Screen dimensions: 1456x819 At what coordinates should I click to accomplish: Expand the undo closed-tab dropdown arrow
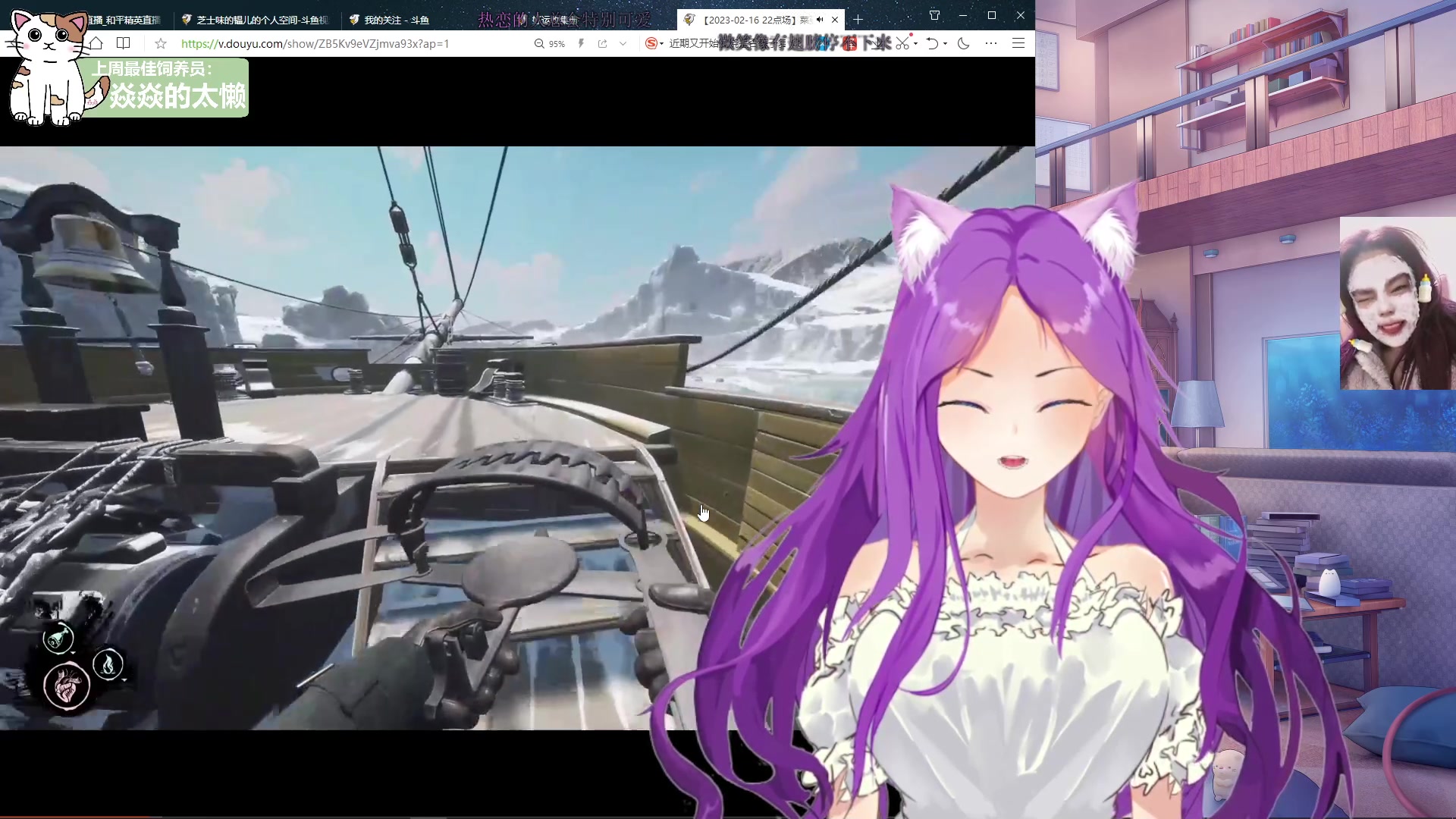coord(945,44)
